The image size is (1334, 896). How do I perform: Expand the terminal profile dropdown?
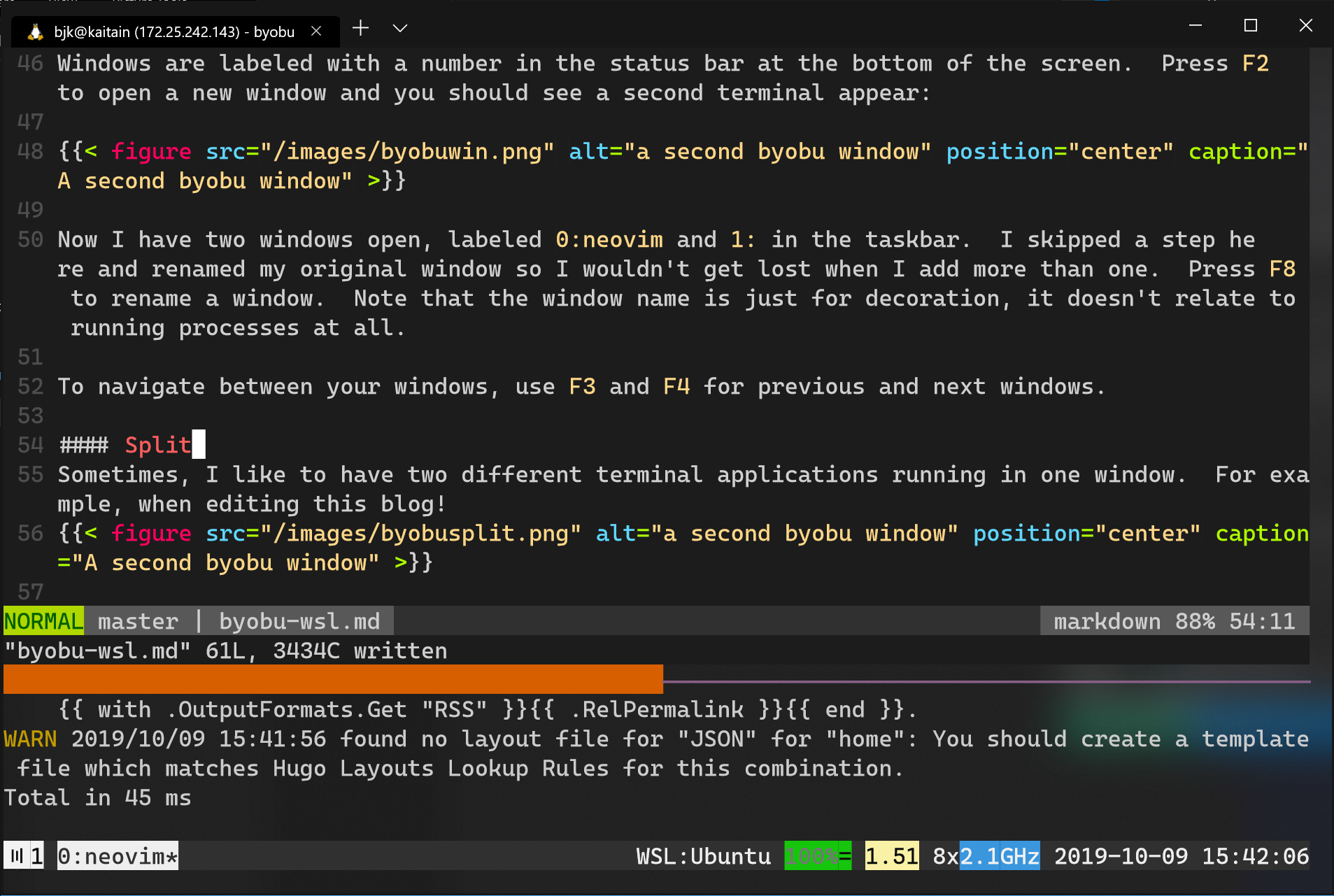tap(399, 28)
